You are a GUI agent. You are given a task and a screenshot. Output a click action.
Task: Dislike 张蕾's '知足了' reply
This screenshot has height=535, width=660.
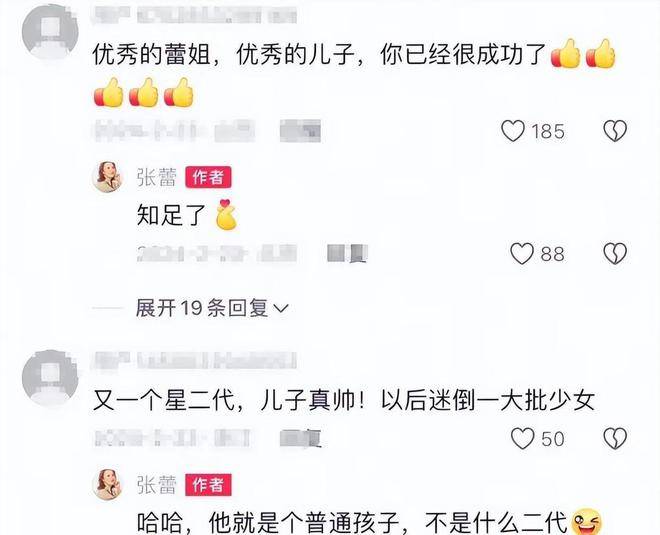pyautogui.click(x=615, y=253)
